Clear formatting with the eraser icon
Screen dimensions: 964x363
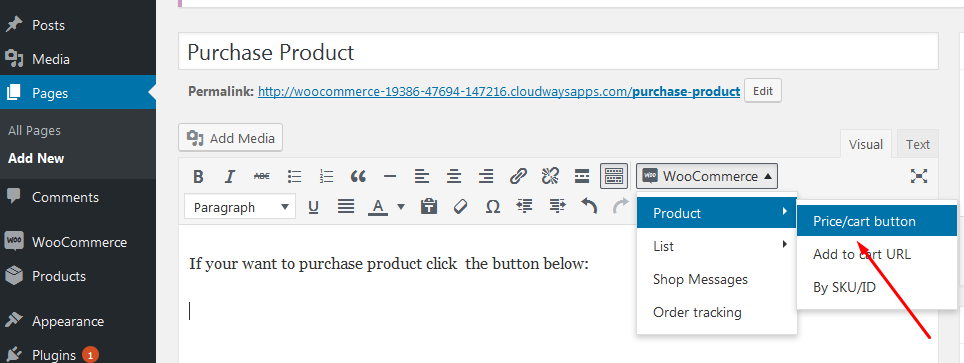click(x=460, y=207)
